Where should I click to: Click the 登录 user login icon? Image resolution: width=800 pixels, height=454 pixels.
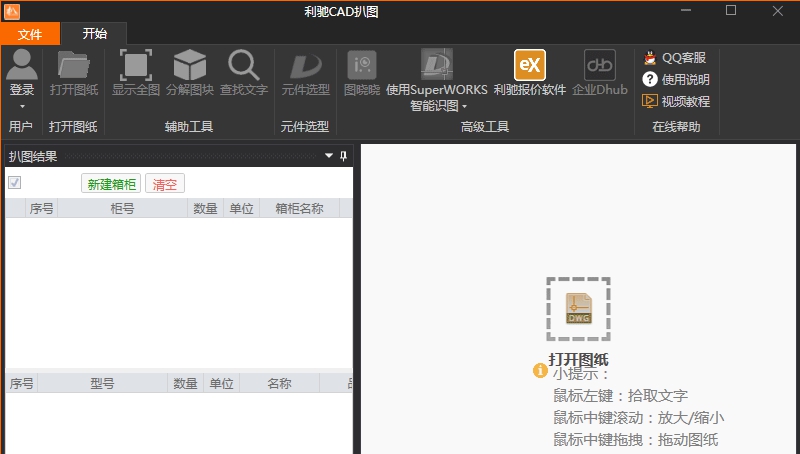(x=22, y=65)
